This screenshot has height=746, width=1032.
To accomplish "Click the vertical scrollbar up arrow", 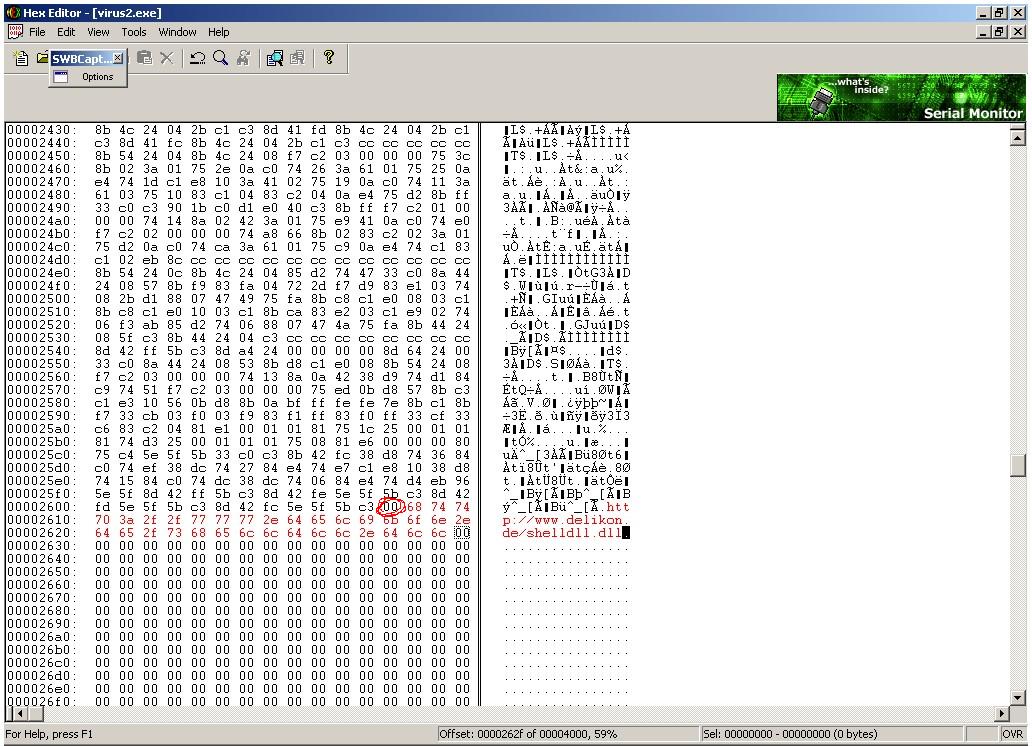I will click(x=1018, y=137).
